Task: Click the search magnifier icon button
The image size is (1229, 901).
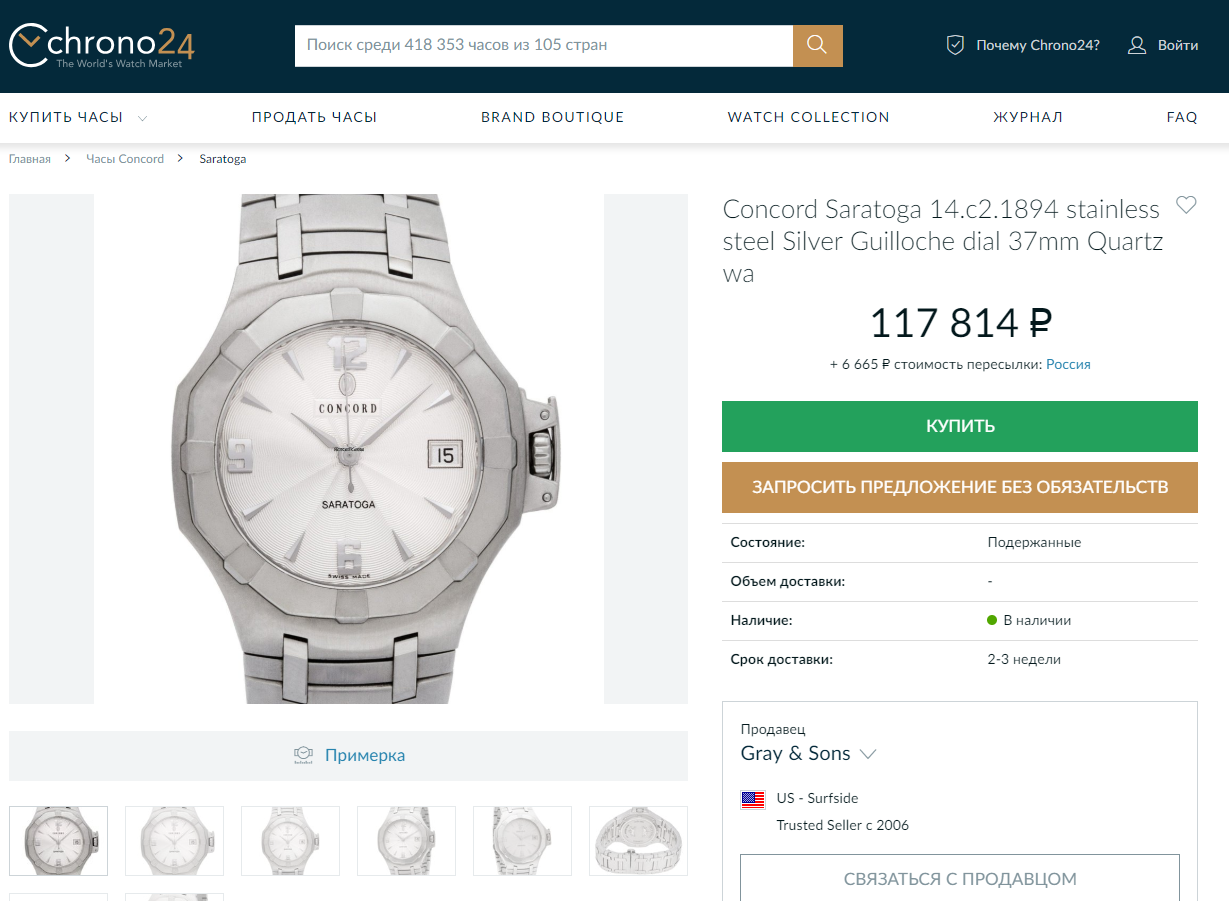Action: click(x=817, y=45)
